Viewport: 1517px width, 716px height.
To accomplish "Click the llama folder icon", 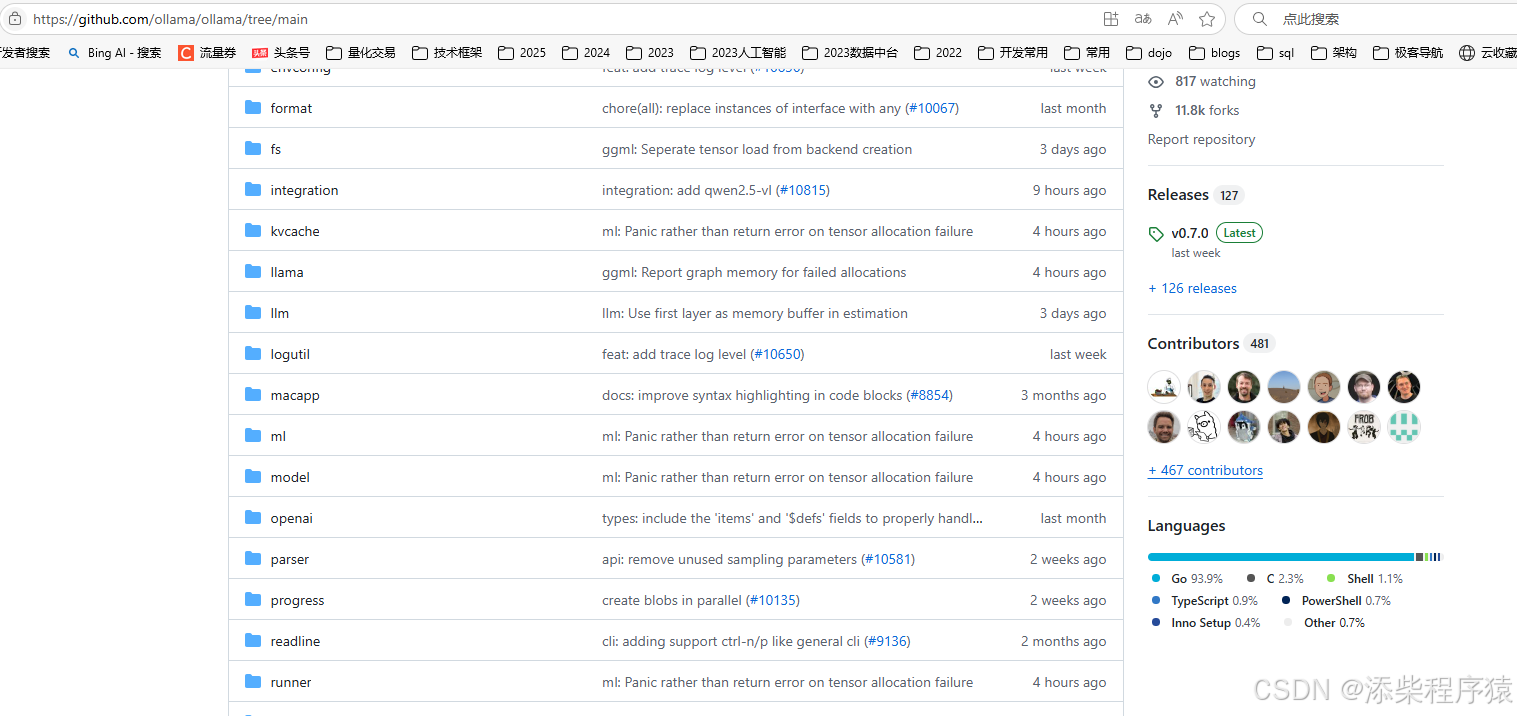I will tap(253, 271).
